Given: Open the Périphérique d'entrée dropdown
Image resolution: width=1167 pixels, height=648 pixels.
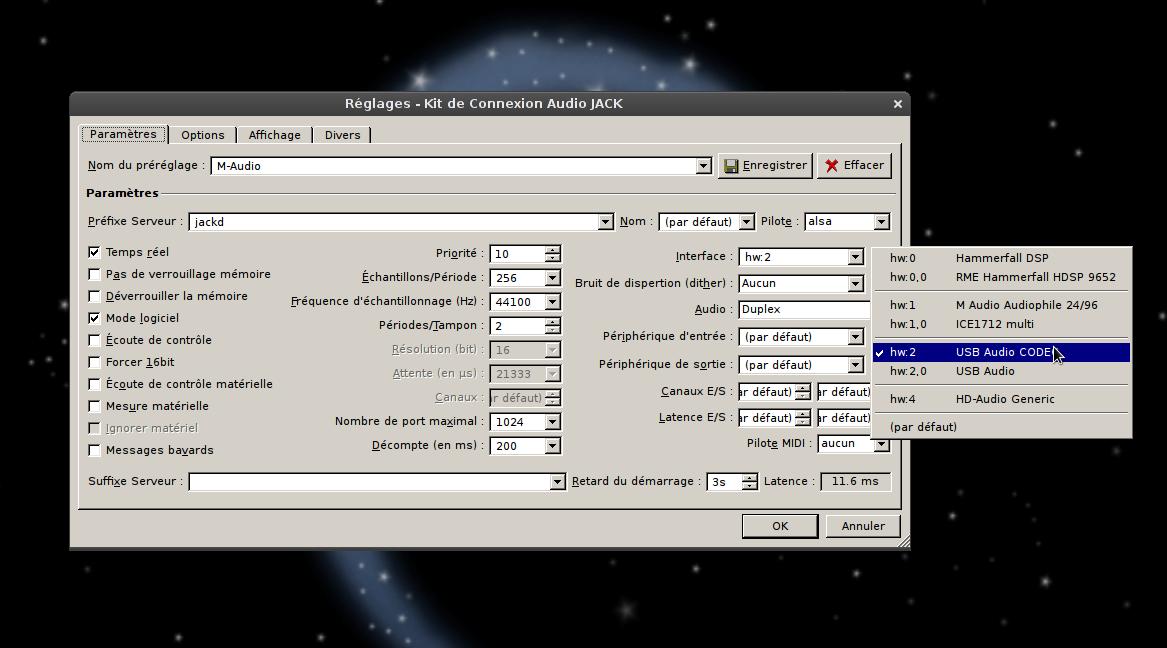Looking at the screenshot, I should (855, 337).
